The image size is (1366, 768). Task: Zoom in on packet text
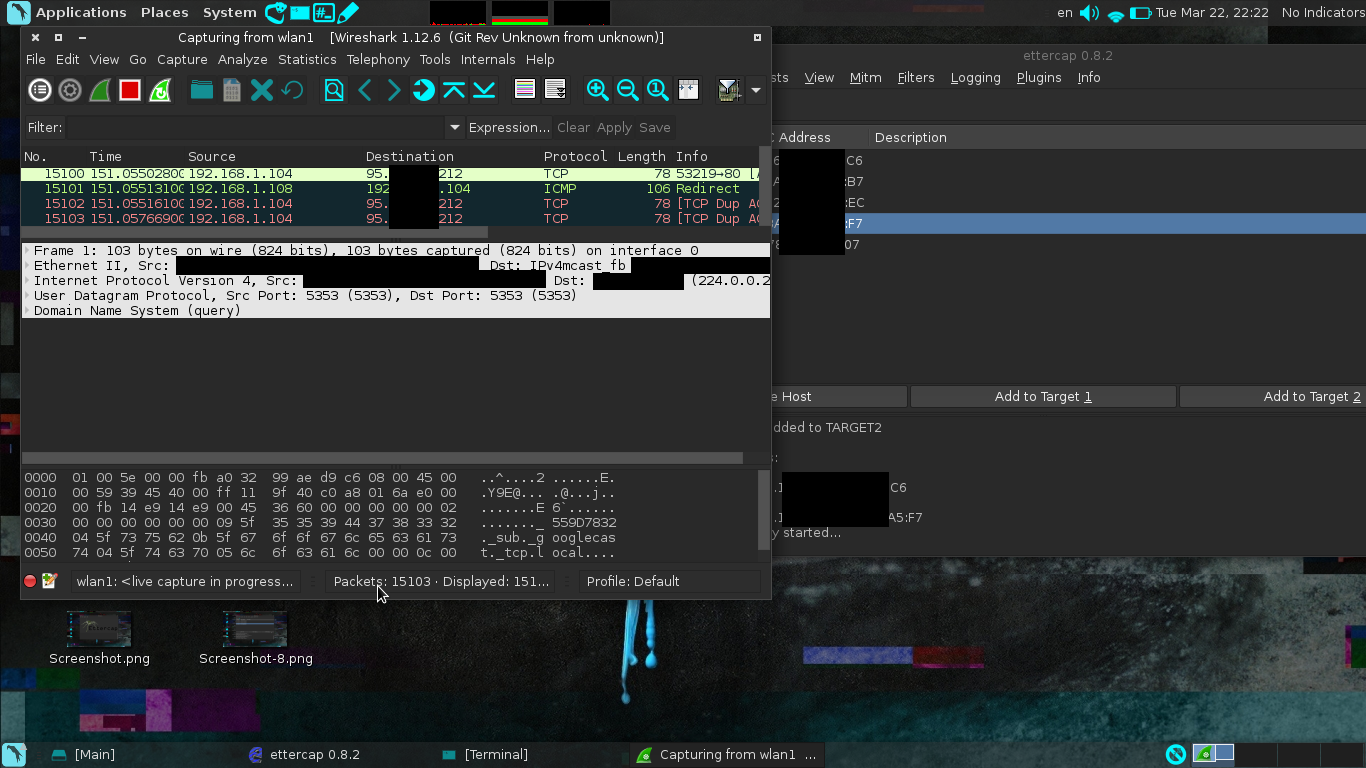click(598, 91)
